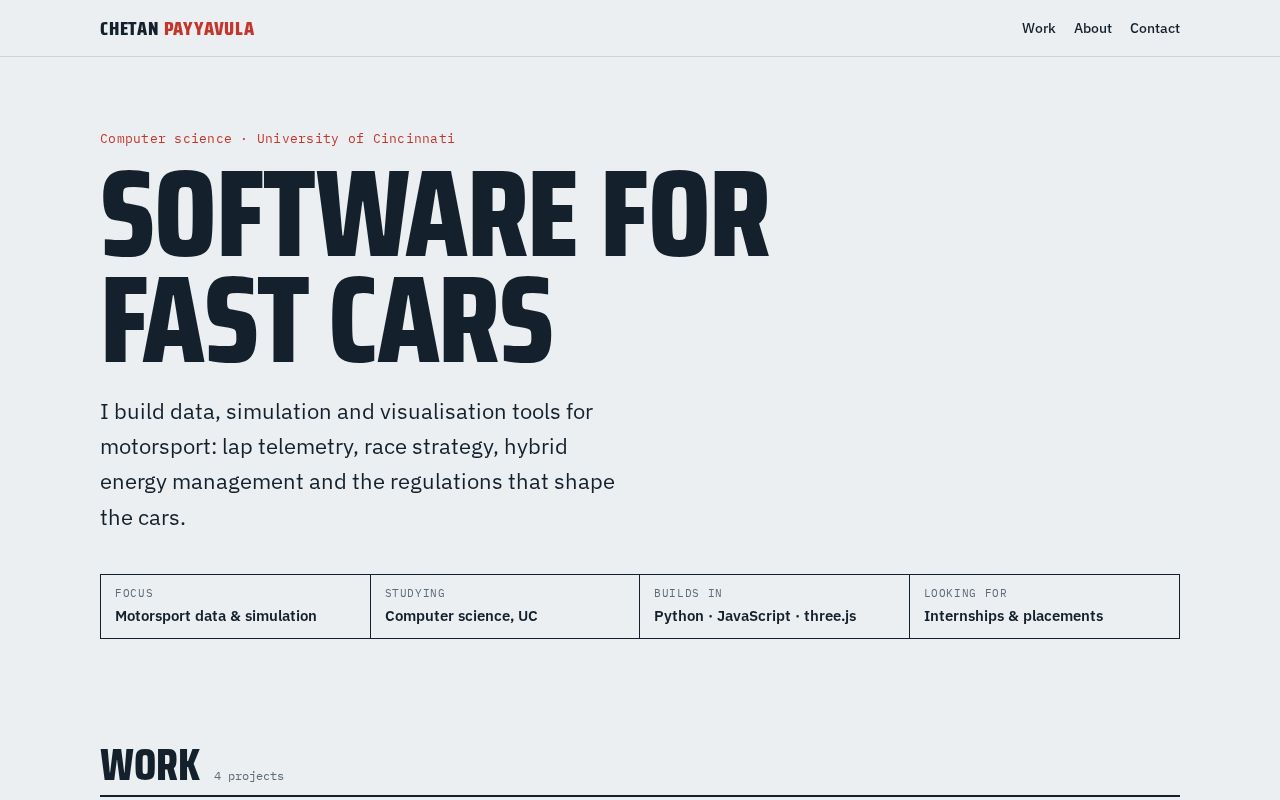Click the red PAYYAVULA part of logo

pos(209,29)
